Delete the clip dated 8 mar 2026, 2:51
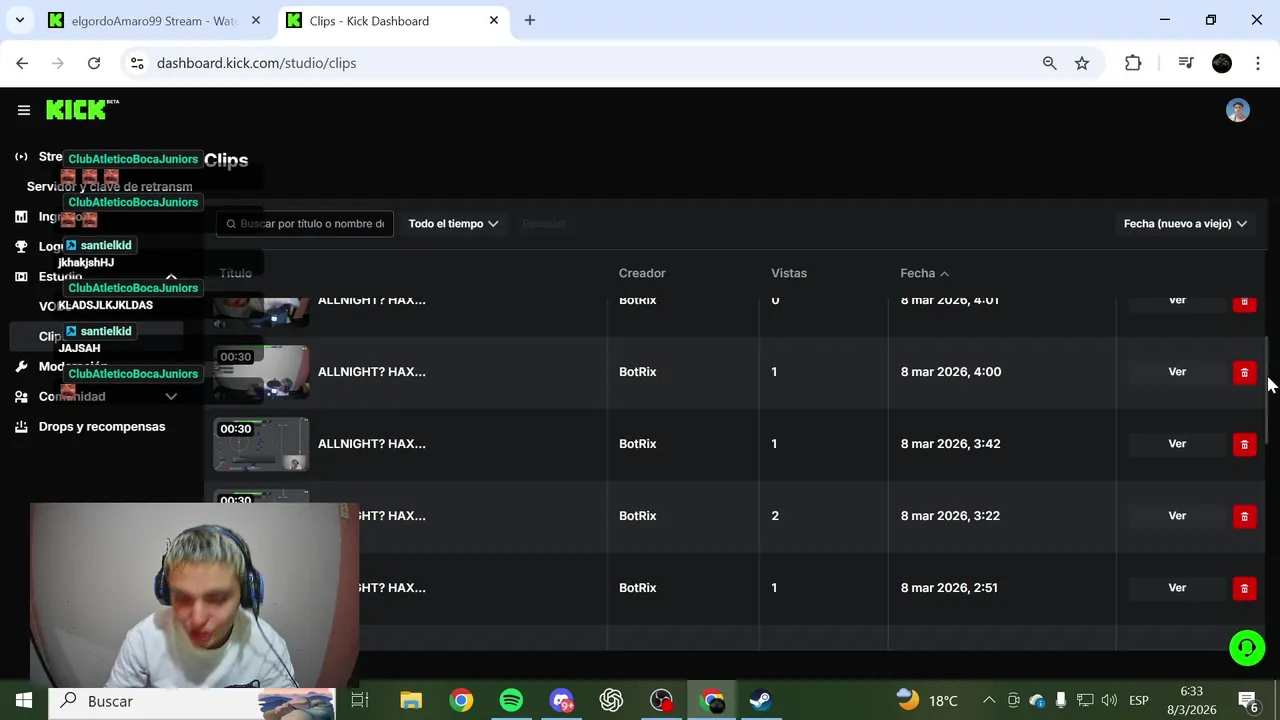This screenshot has width=1280, height=720. coord(1244,588)
